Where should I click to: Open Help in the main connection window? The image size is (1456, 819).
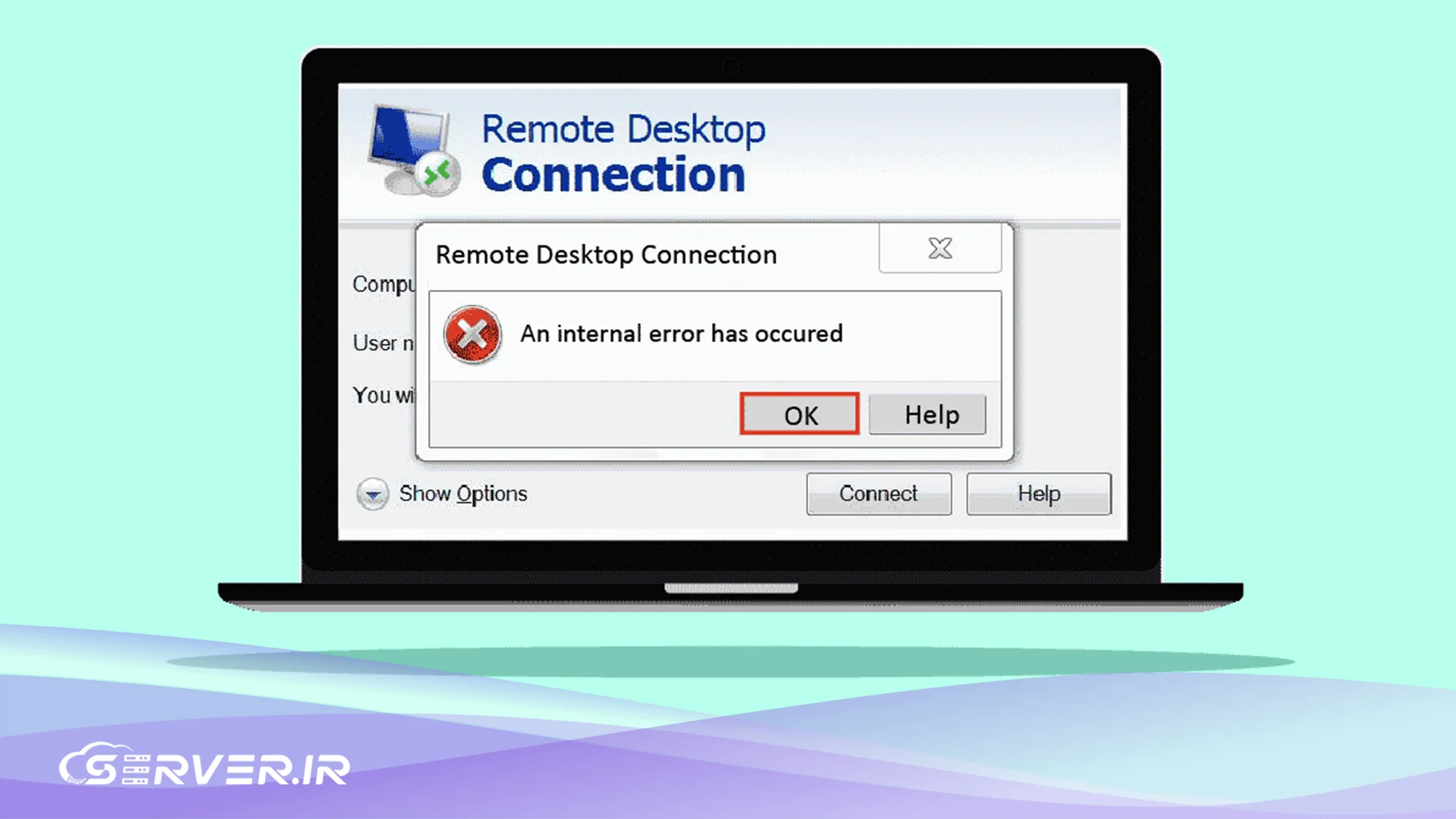point(1038,494)
